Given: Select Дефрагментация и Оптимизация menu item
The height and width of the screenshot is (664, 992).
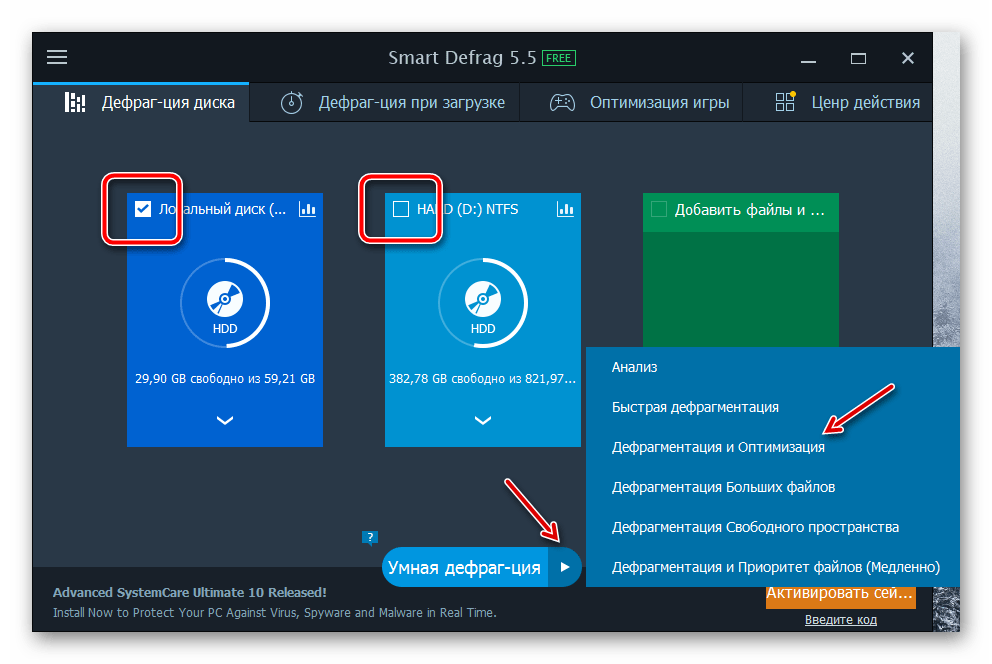Looking at the screenshot, I should 772,447.
